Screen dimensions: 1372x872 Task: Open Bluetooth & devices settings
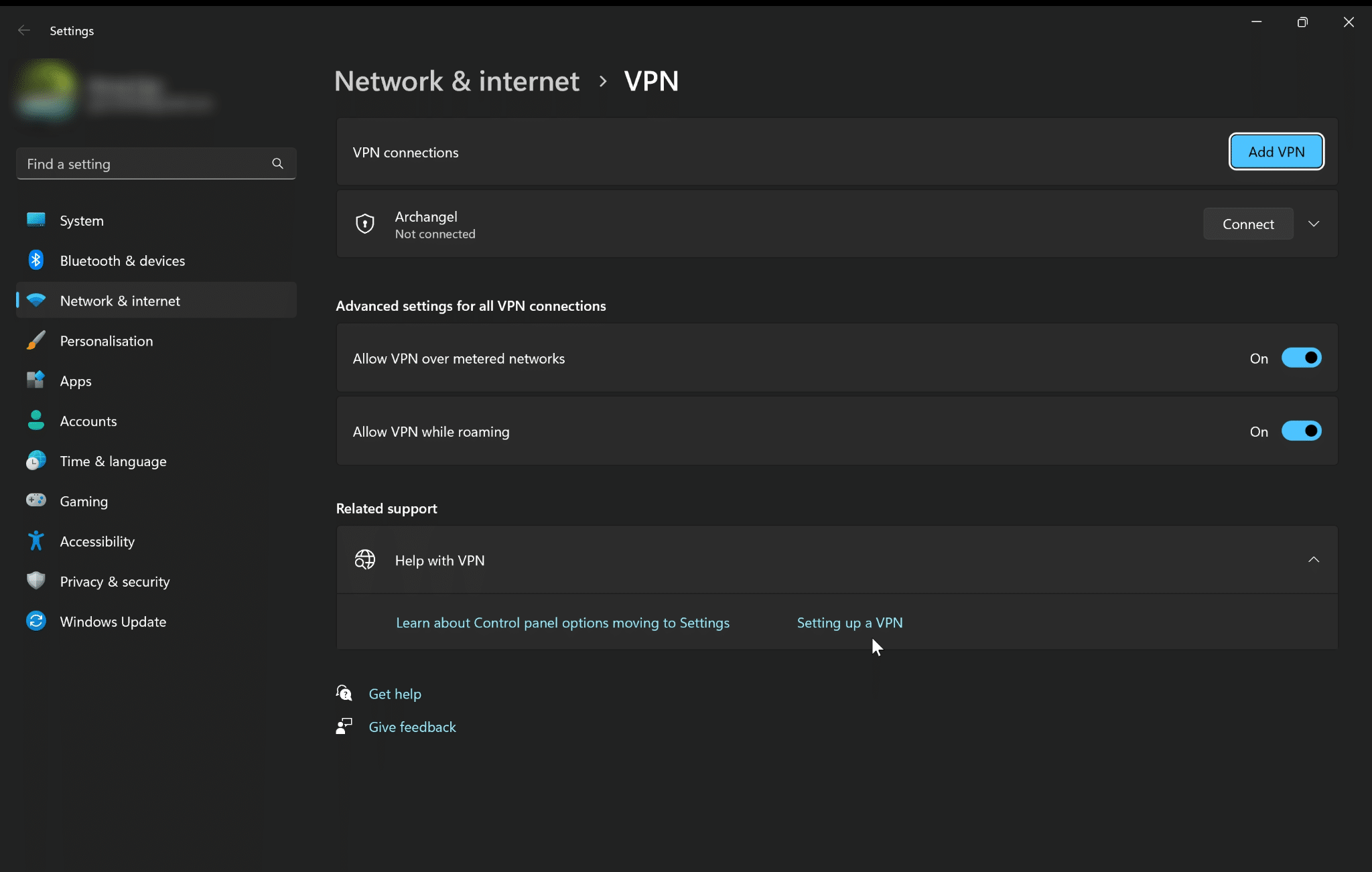(156, 261)
